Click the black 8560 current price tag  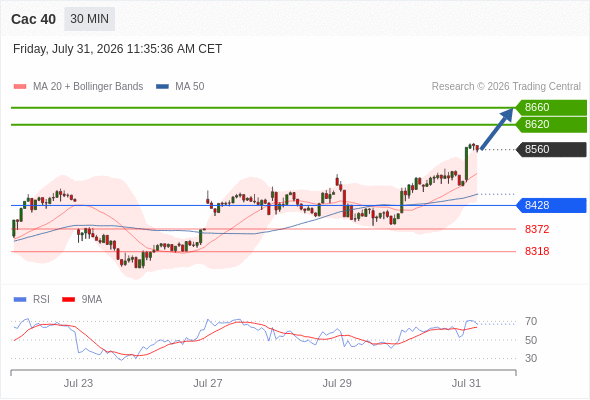551,149
